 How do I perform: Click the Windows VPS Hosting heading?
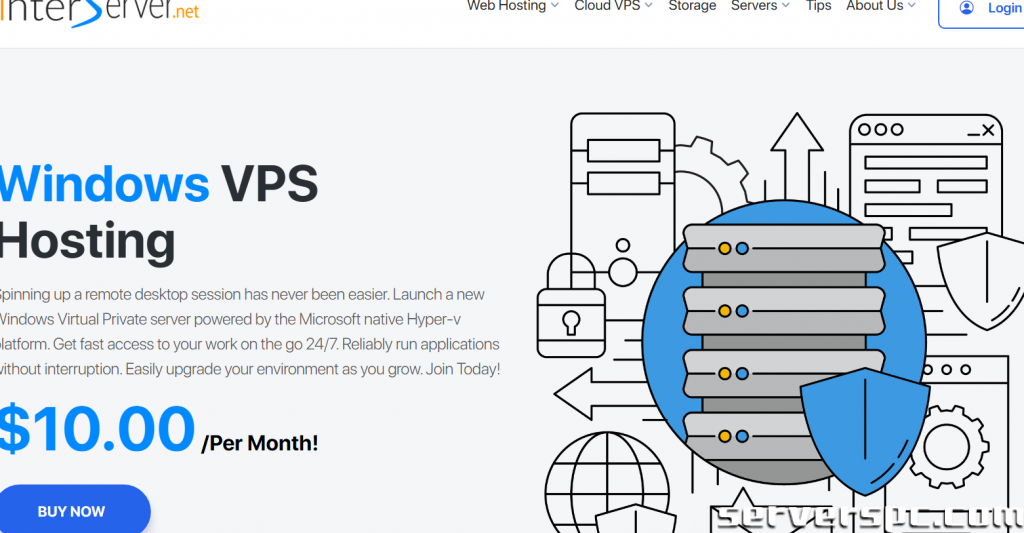(x=158, y=211)
